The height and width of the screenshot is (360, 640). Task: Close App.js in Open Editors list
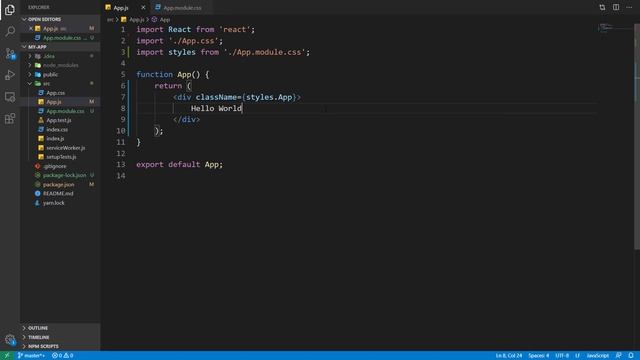click(31, 29)
